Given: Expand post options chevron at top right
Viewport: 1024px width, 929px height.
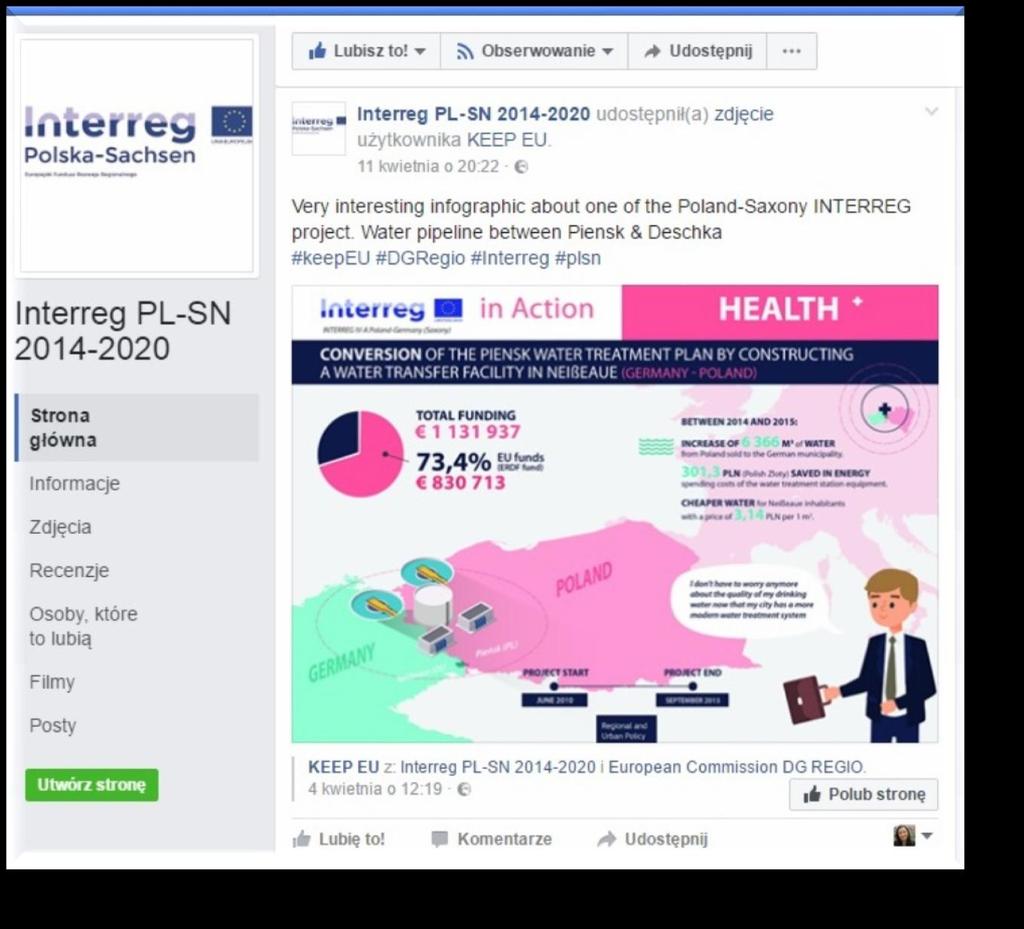Looking at the screenshot, I should point(931,112).
